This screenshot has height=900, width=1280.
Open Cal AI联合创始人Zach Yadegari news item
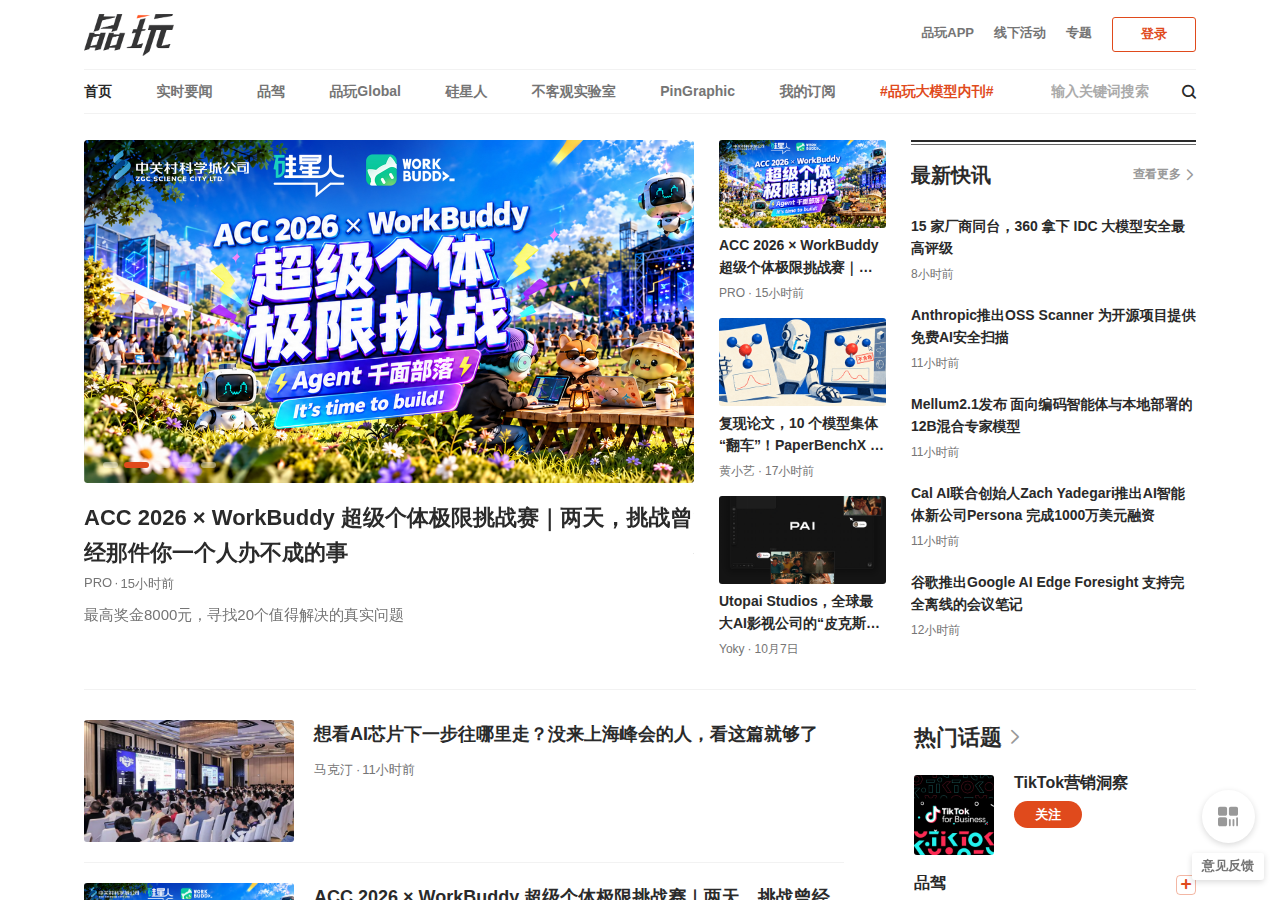point(1048,504)
